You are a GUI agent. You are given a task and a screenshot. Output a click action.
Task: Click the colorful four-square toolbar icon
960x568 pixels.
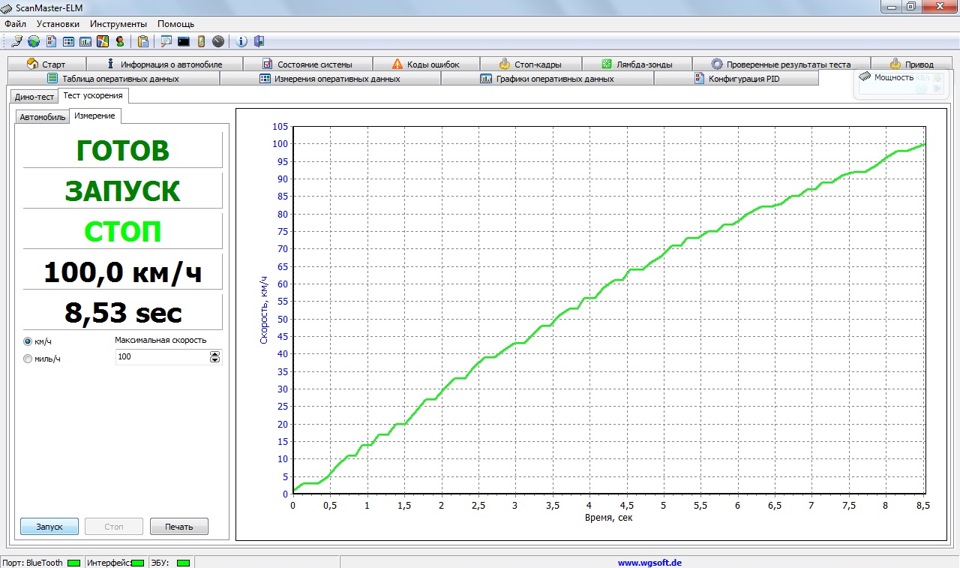point(102,41)
